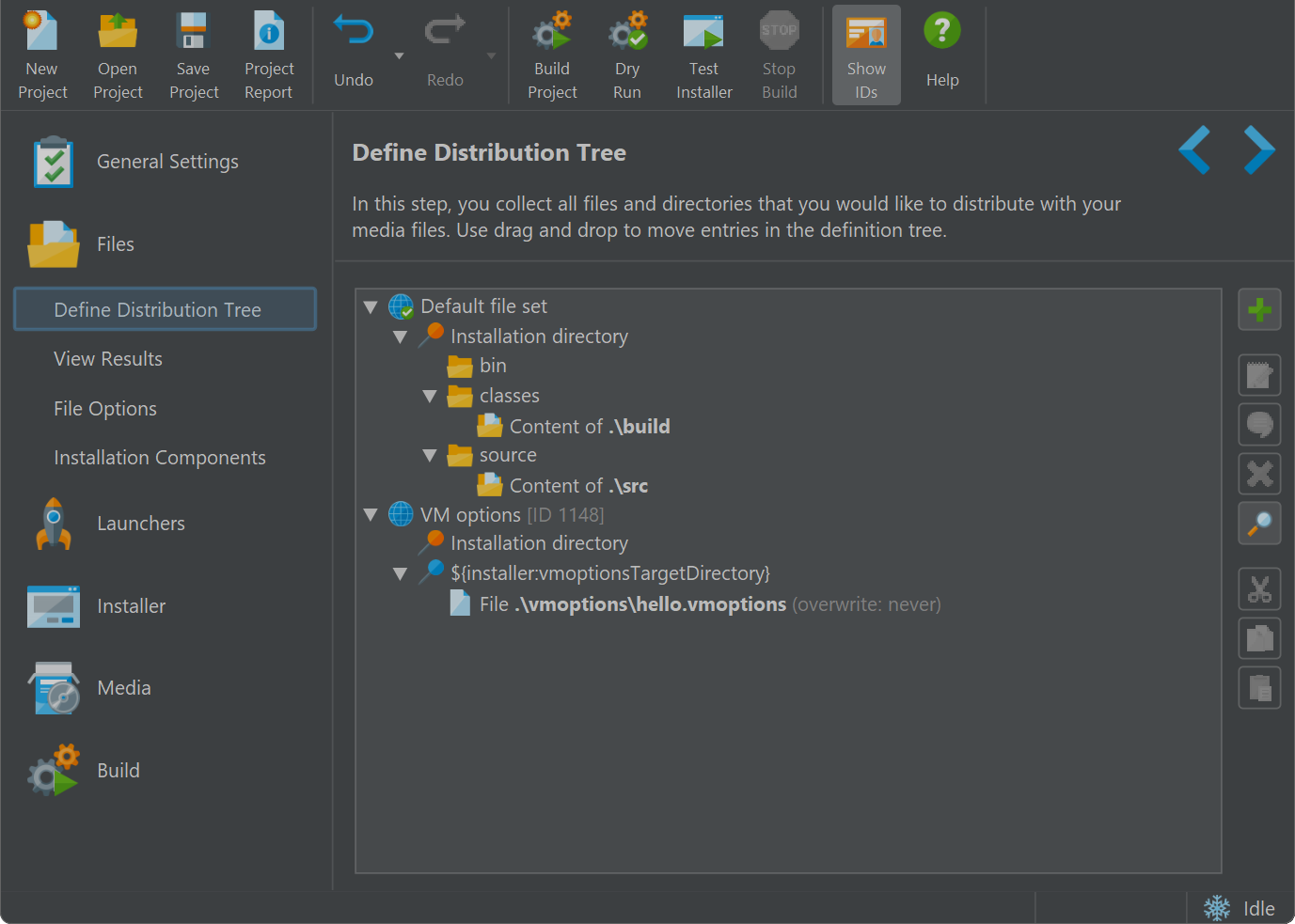Select Content of .\src entry
Screen dimensions: 1295x924
[x=562, y=485]
